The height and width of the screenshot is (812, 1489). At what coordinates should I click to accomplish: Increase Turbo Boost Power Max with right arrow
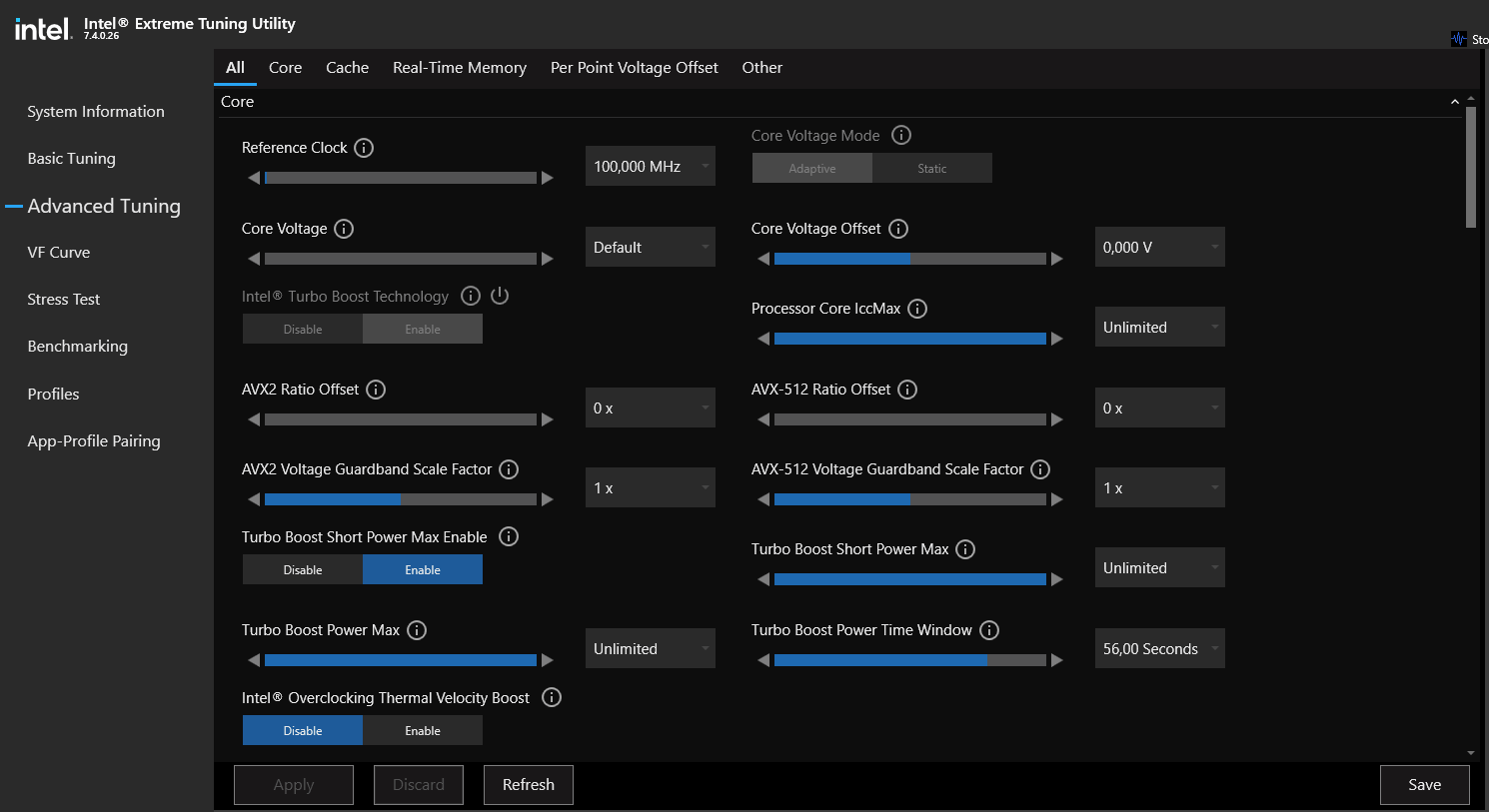click(x=548, y=660)
